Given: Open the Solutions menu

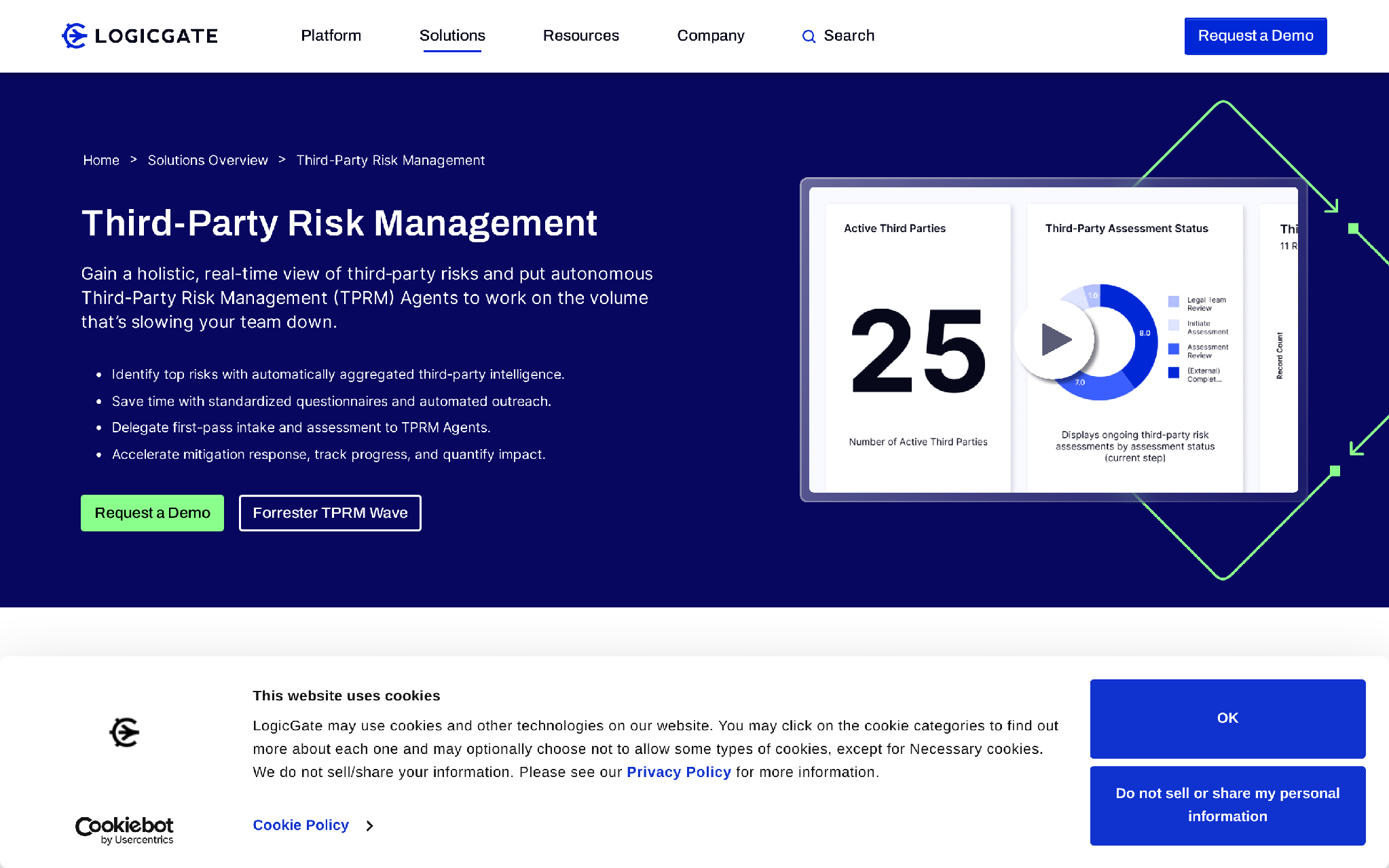Looking at the screenshot, I should (x=452, y=36).
